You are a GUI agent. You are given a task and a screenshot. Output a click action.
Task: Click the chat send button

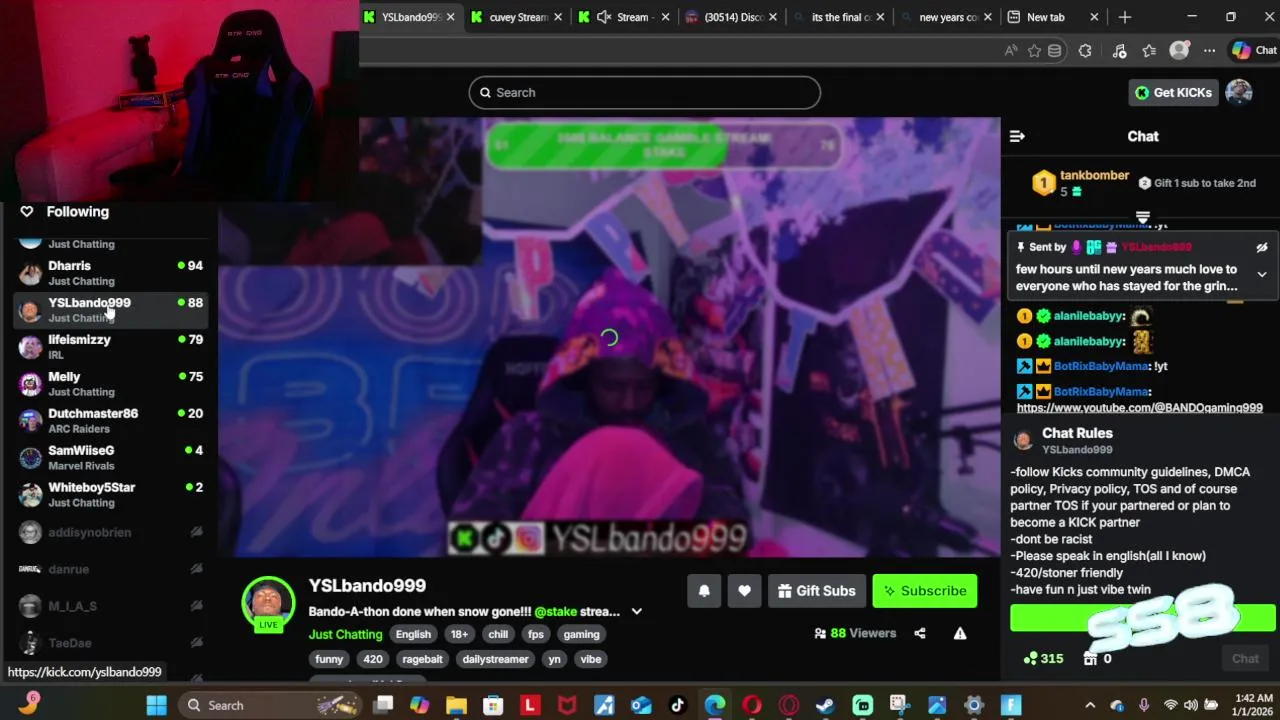point(1245,658)
